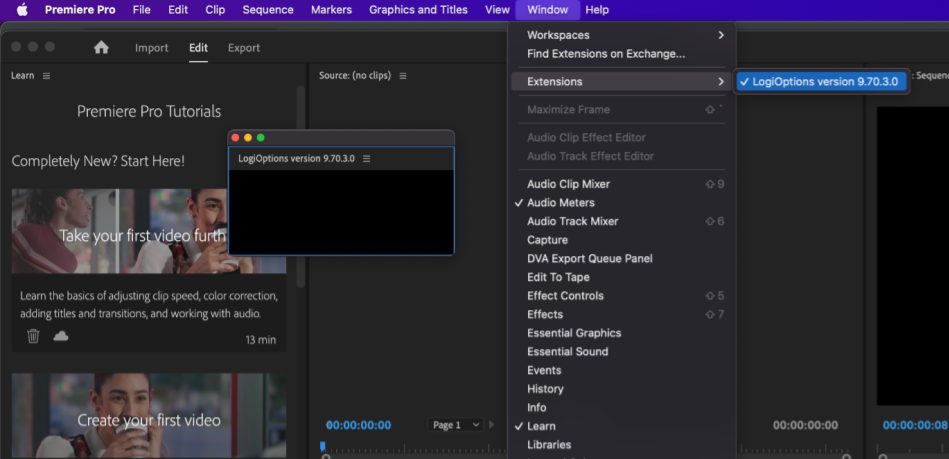This screenshot has width=949, height=459.
Task: Click the Learn panel vertical scrollbar
Action: (301, 187)
